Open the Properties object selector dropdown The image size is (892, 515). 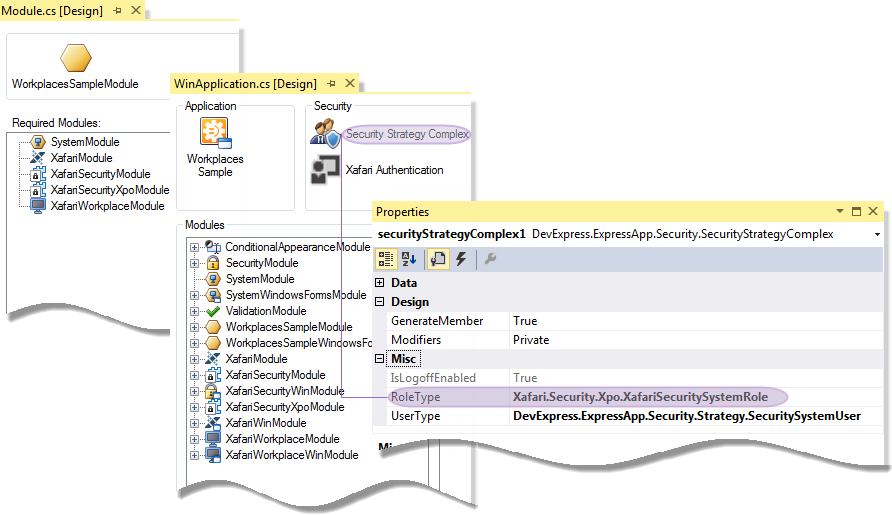(877, 234)
